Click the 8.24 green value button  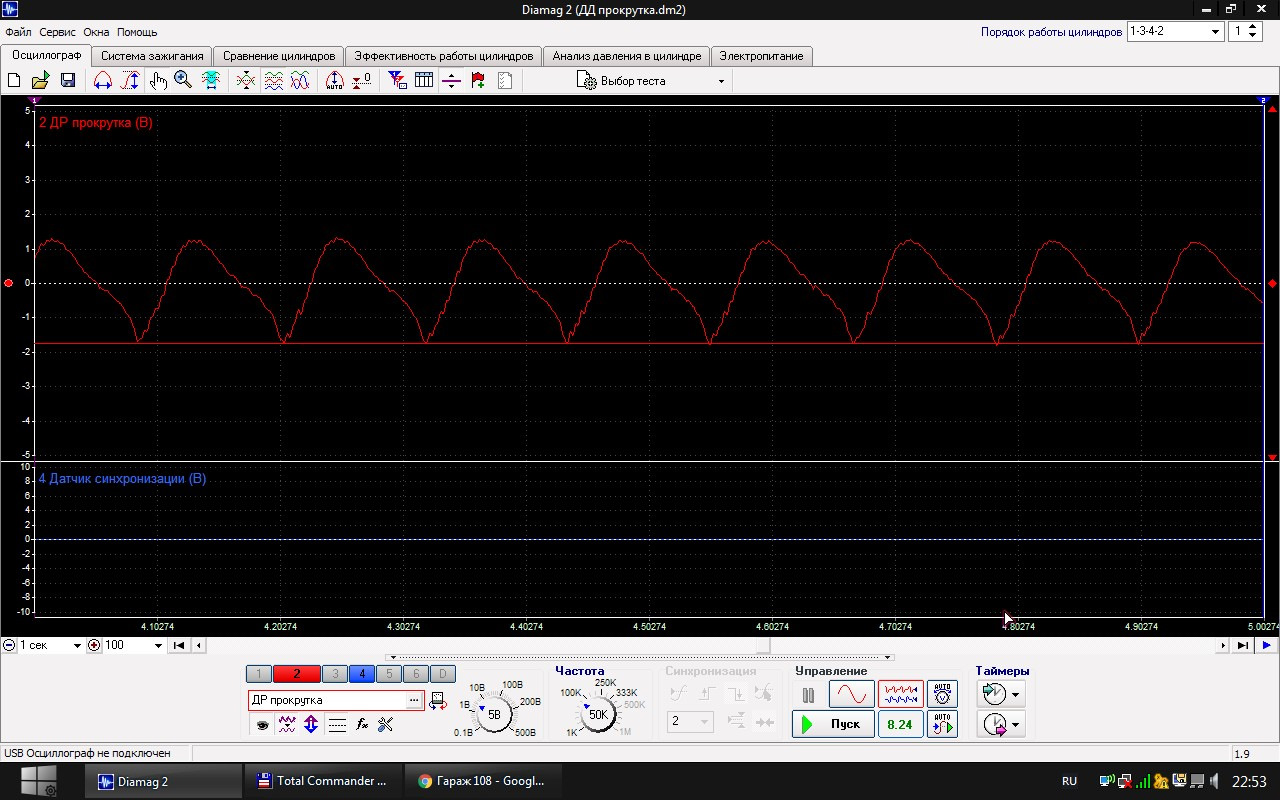[900, 724]
